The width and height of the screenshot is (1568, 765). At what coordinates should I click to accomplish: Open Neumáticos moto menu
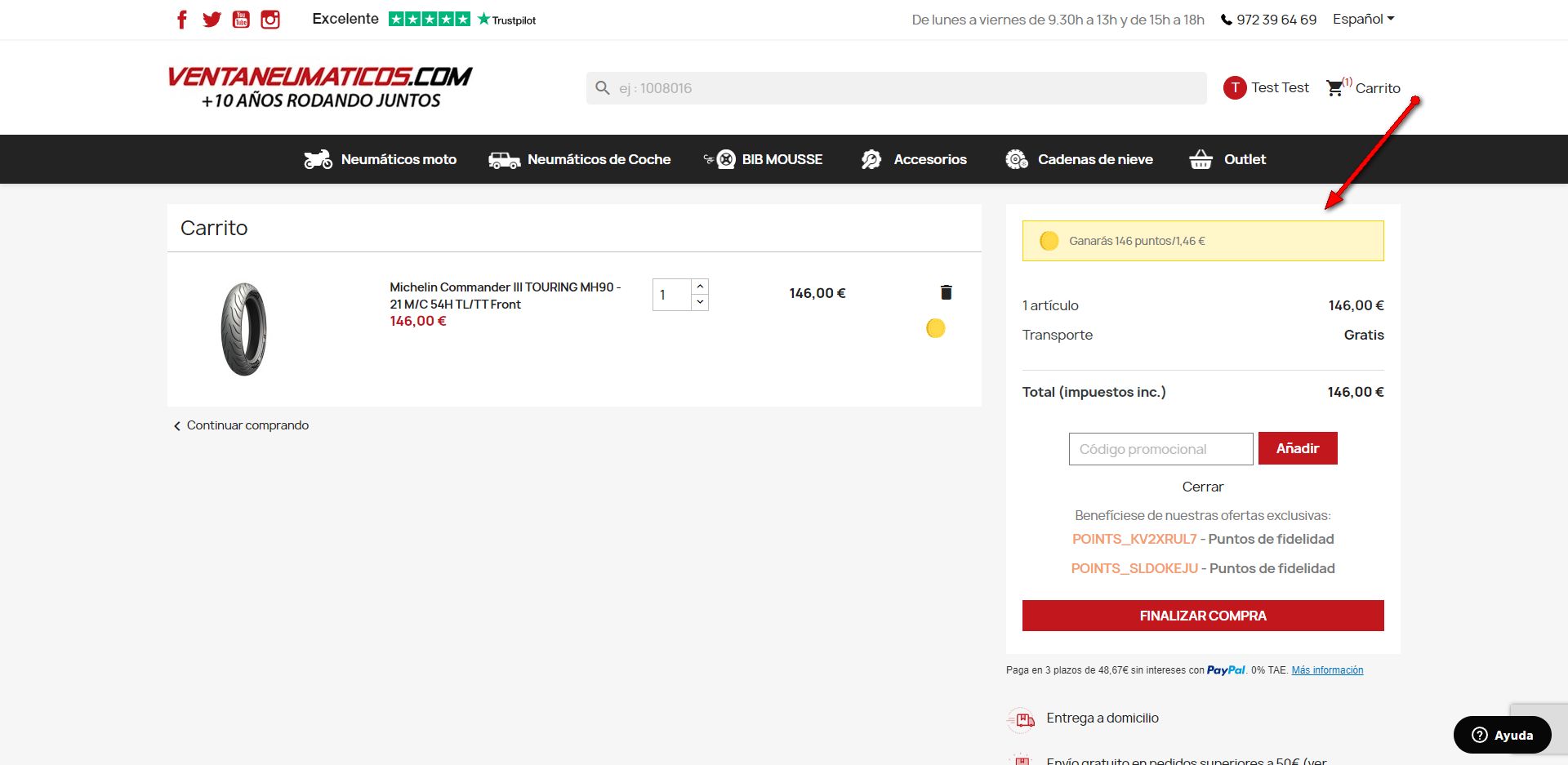tap(399, 159)
